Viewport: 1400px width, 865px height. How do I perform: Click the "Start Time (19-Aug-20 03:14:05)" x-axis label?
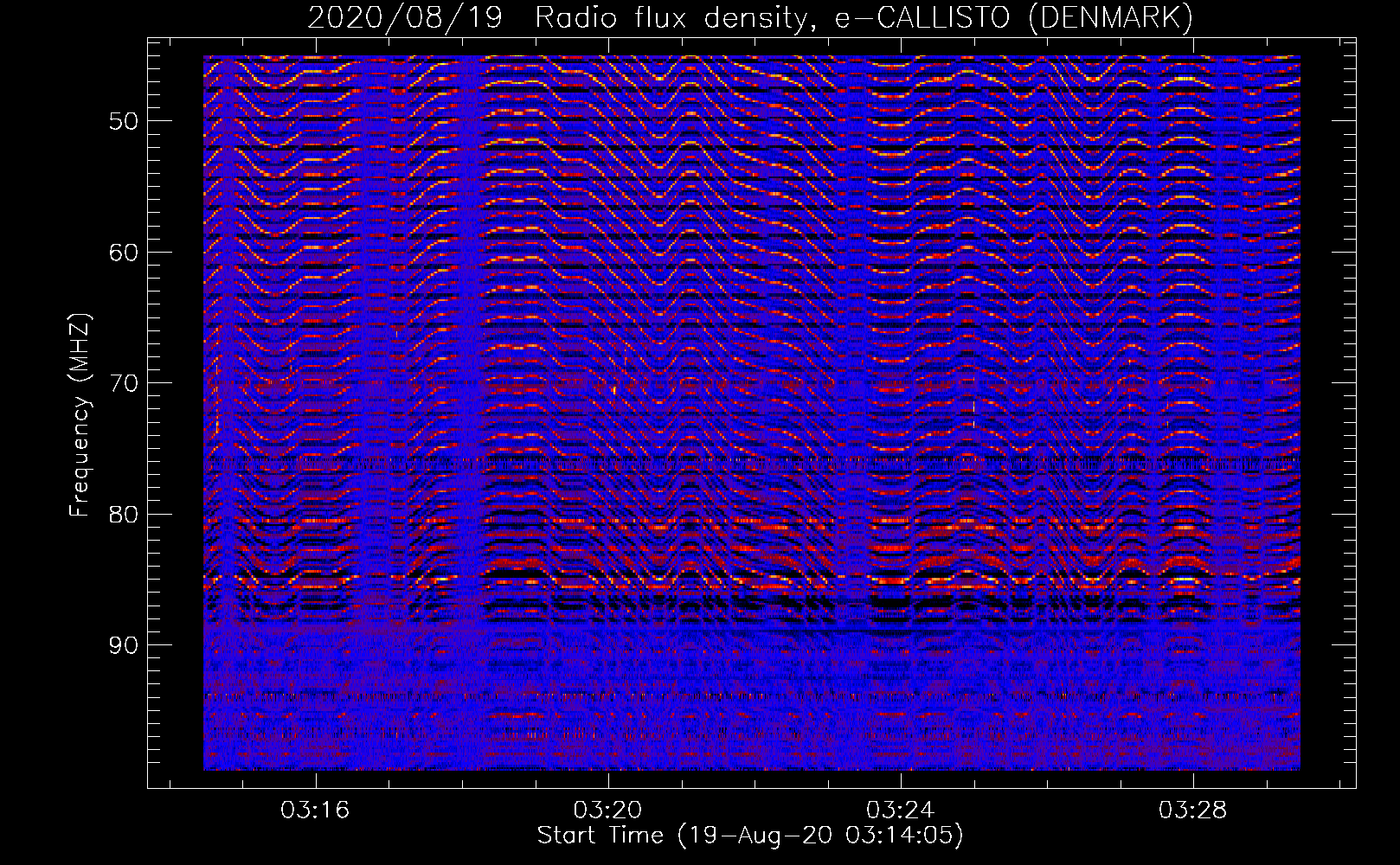(x=750, y=836)
